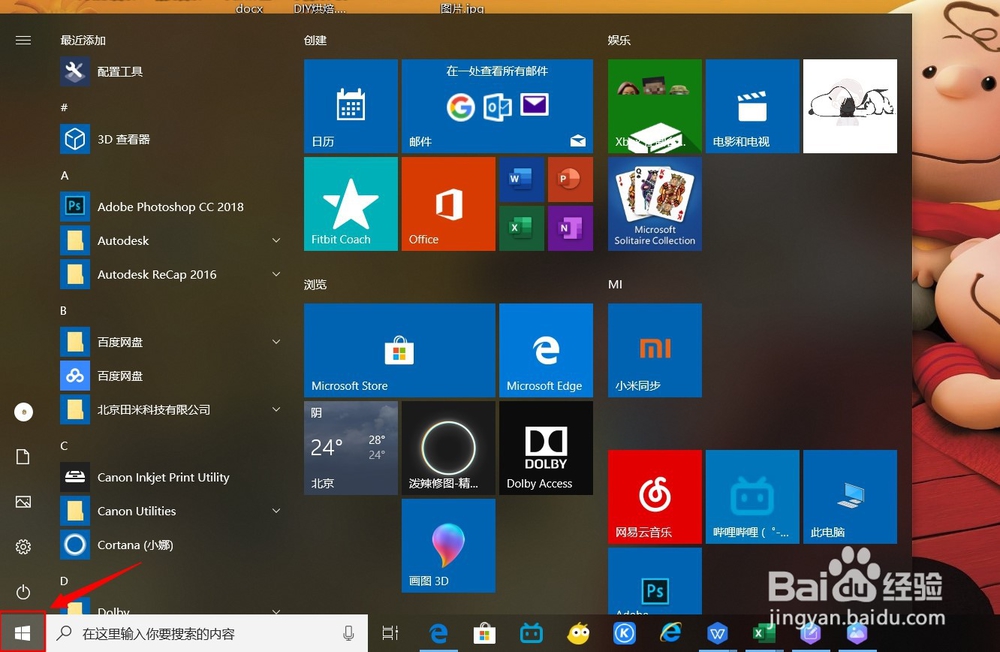This screenshot has height=652, width=1000.
Task: Open the Xbox games tile
Action: tap(654, 106)
